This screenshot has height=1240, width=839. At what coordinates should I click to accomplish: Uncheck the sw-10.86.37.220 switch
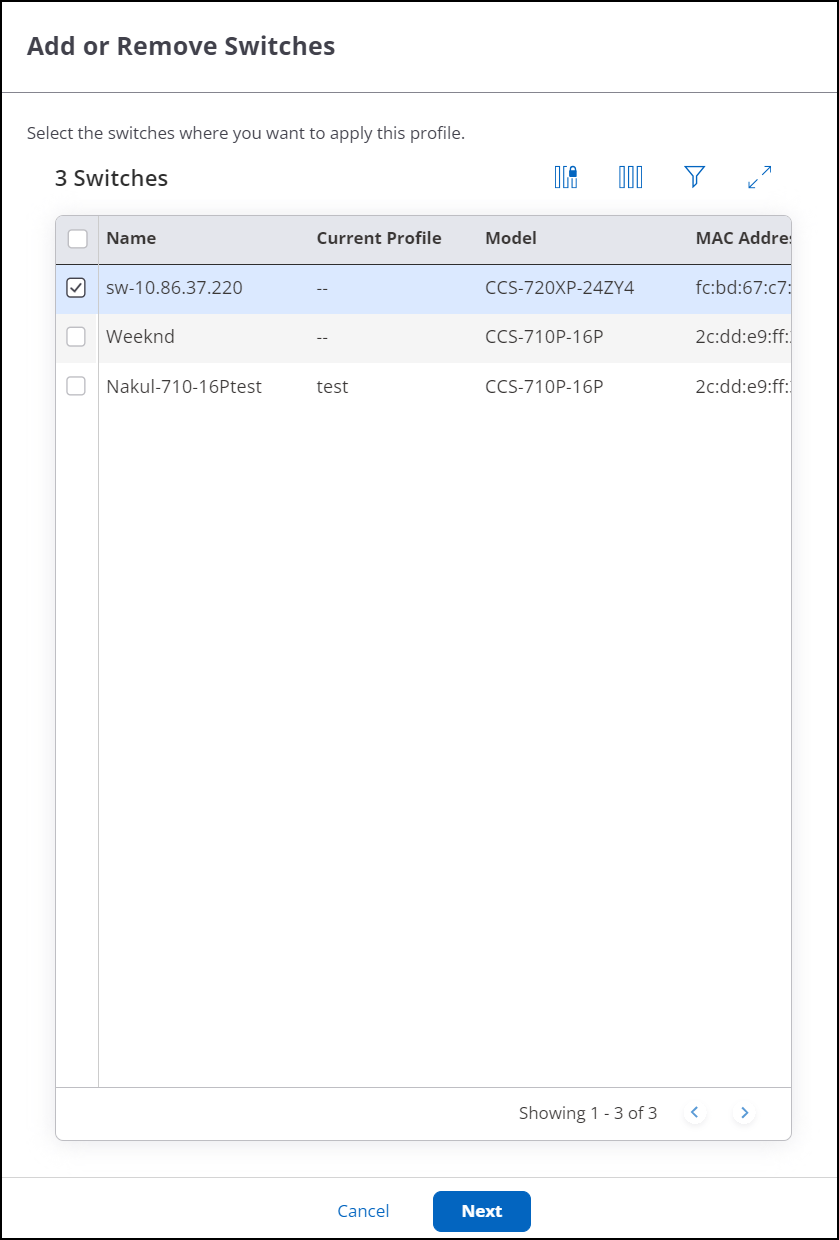pos(76,287)
